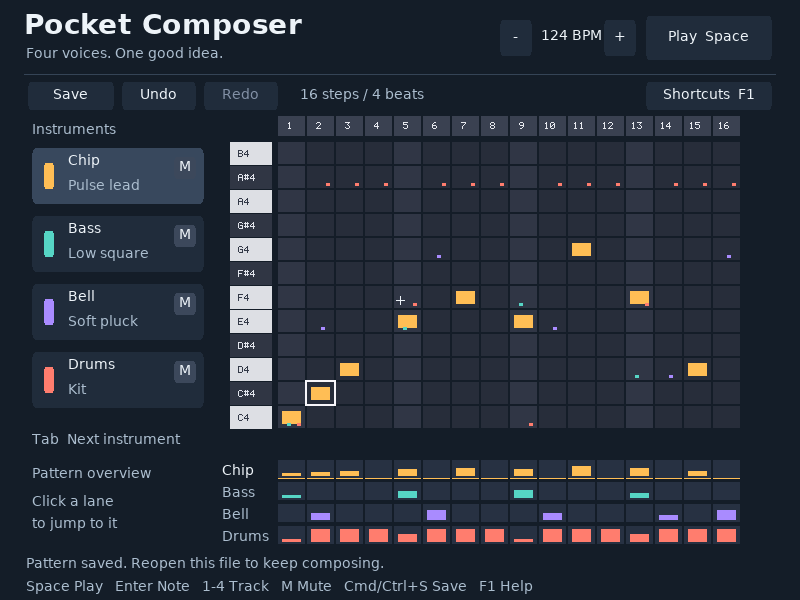Select the Bass Low square instrument
Image resolution: width=800 pixels, height=600 pixels.
click(118, 244)
